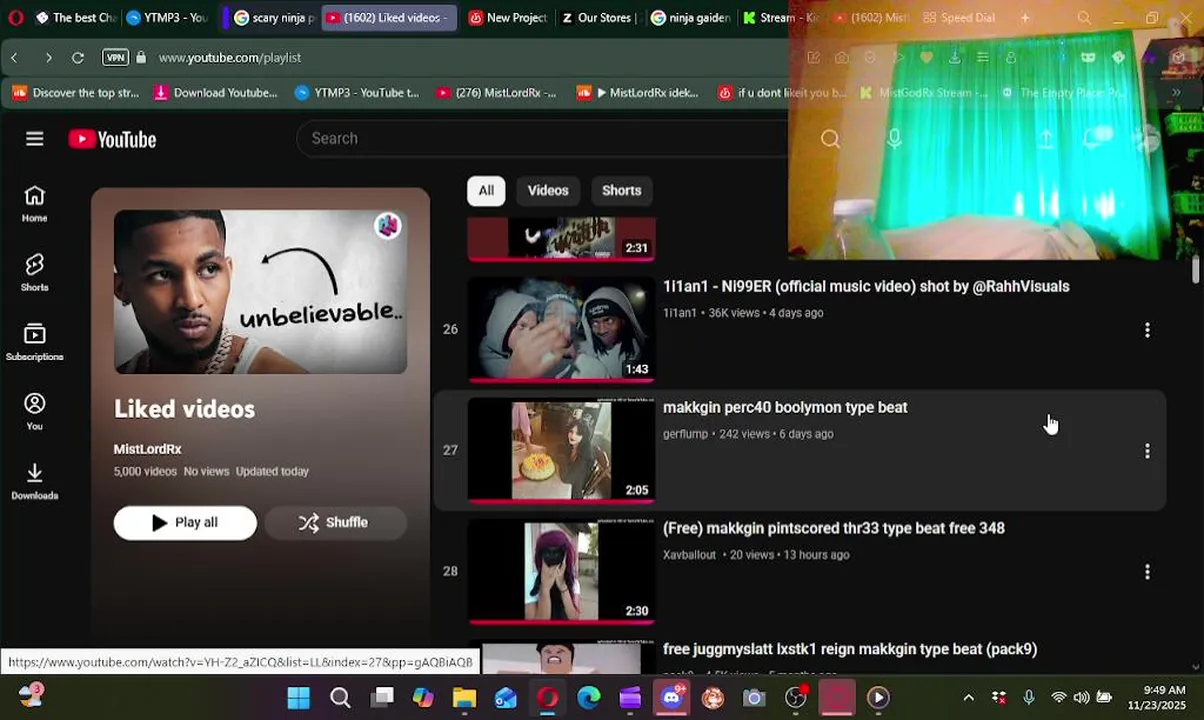1204x720 pixels.
Task: Click 'free juggmyslatt lxstk1 reign' video title
Action: coord(850,649)
